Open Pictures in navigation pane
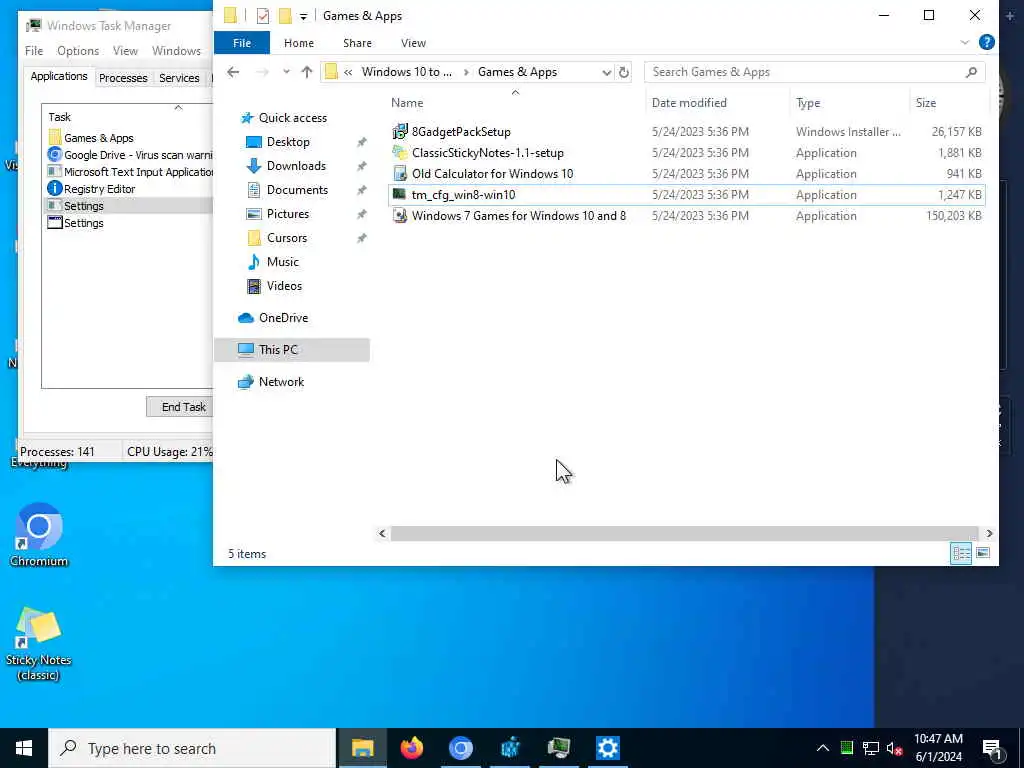The image size is (1024, 768). click(287, 214)
